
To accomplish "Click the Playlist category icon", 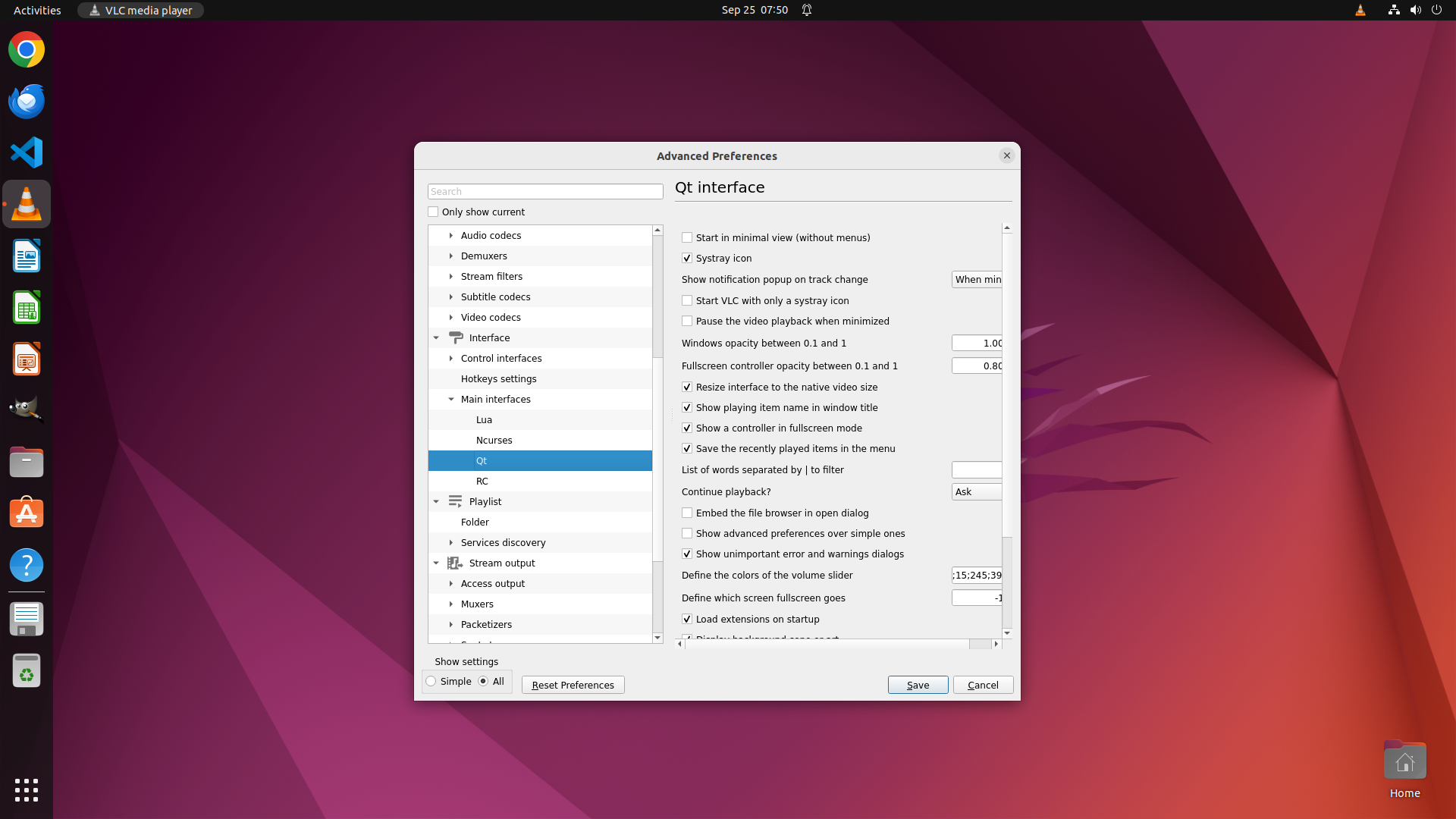I will 455,501.
